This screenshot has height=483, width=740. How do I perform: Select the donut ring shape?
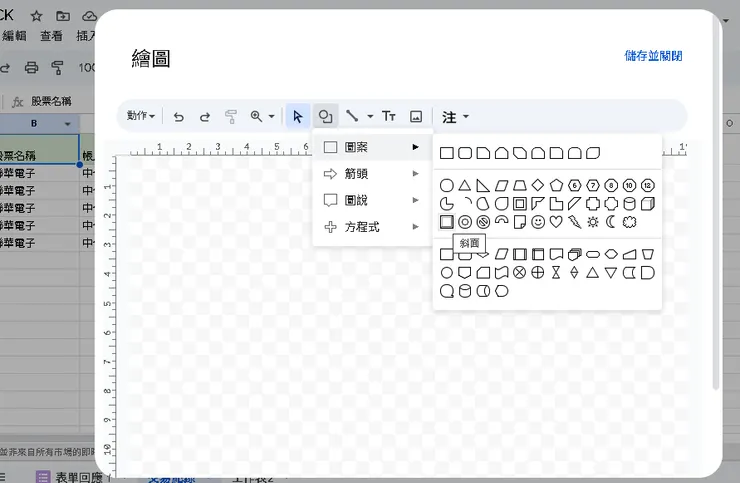(465, 222)
